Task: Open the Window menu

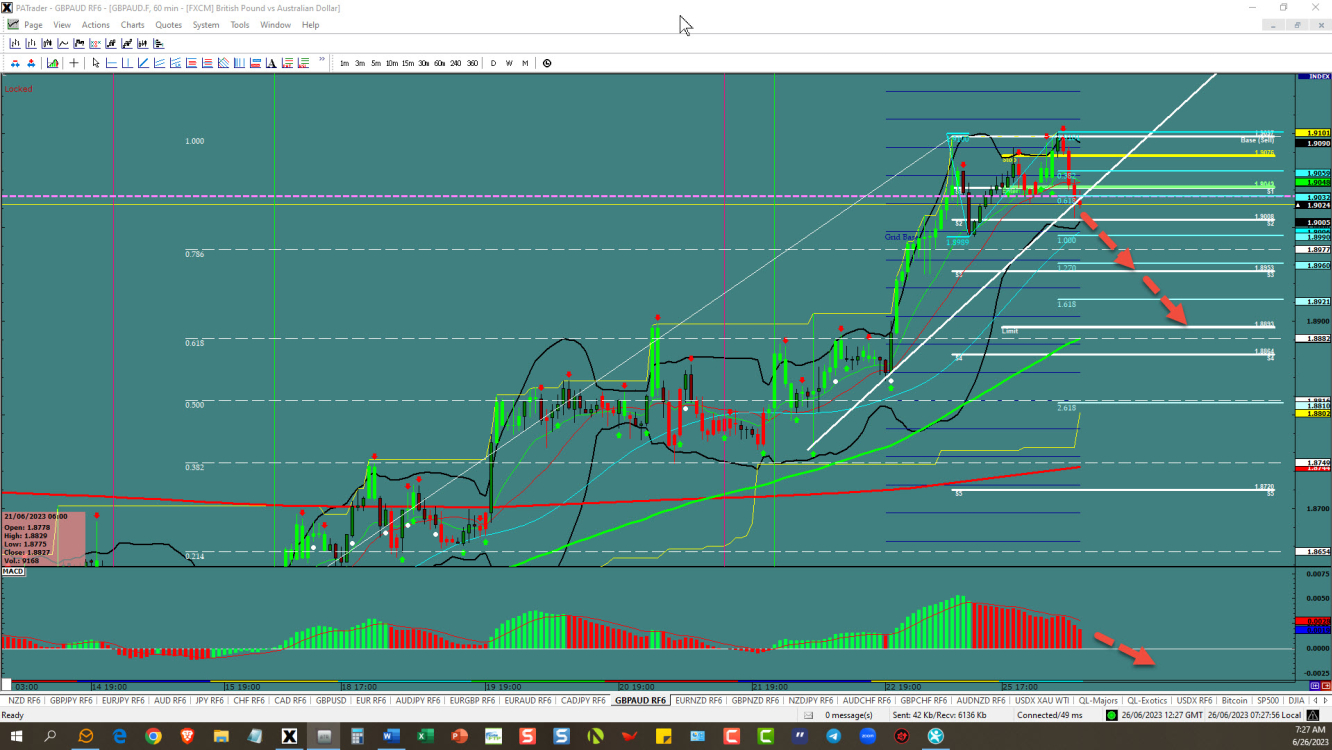Action: point(275,24)
